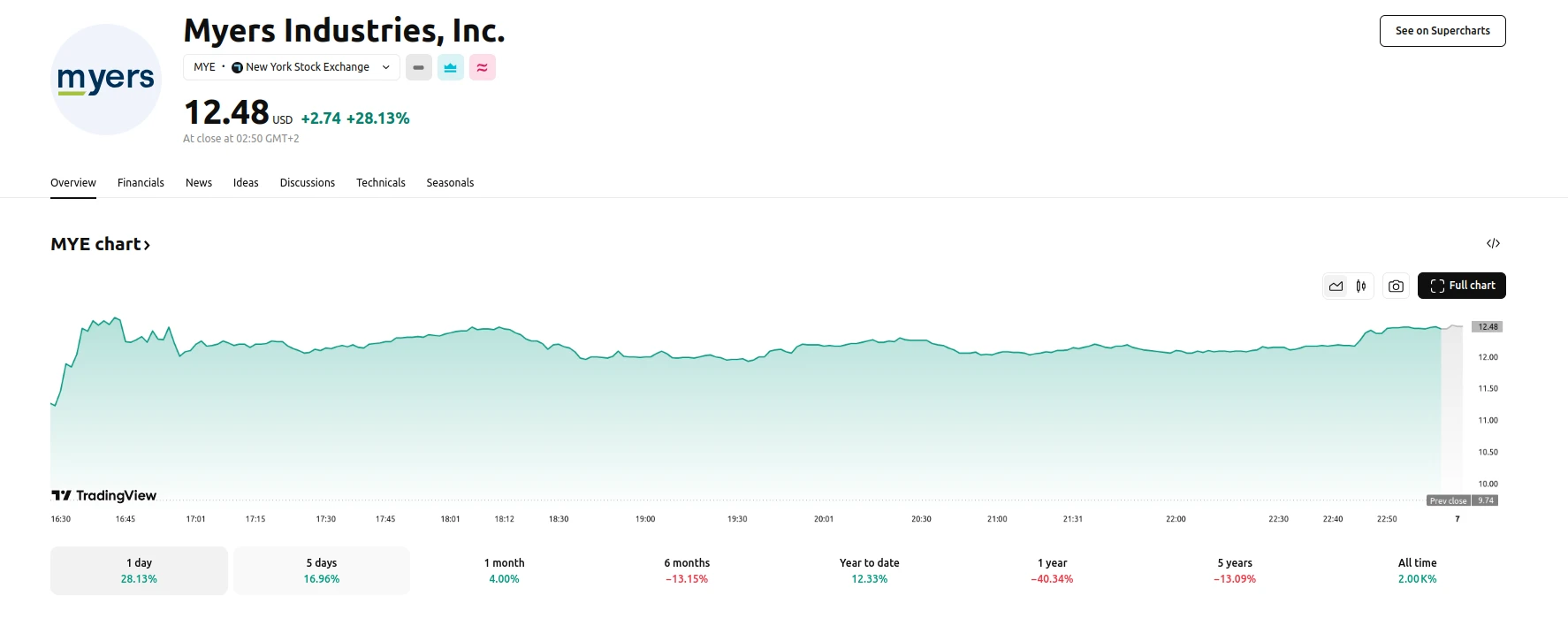Open the Technicals tab
The width and height of the screenshot is (1568, 626).
pyautogui.click(x=380, y=182)
